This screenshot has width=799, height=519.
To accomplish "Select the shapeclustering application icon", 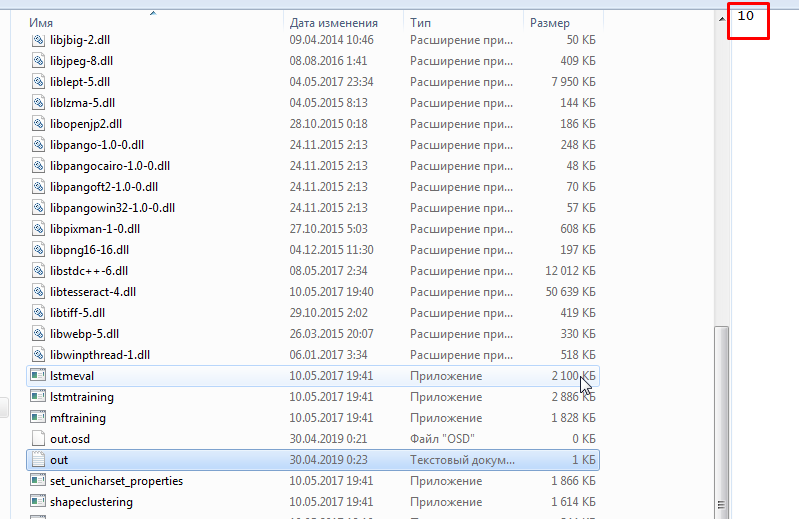I will pyautogui.click(x=38, y=501).
